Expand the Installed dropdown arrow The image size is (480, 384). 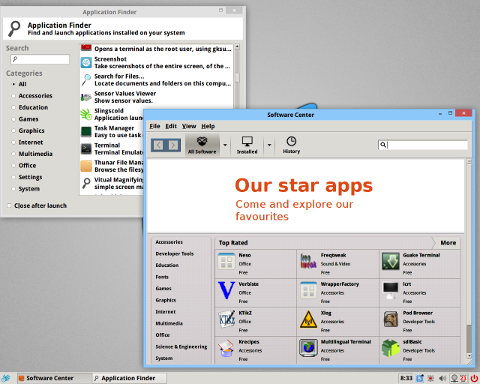coord(269,145)
